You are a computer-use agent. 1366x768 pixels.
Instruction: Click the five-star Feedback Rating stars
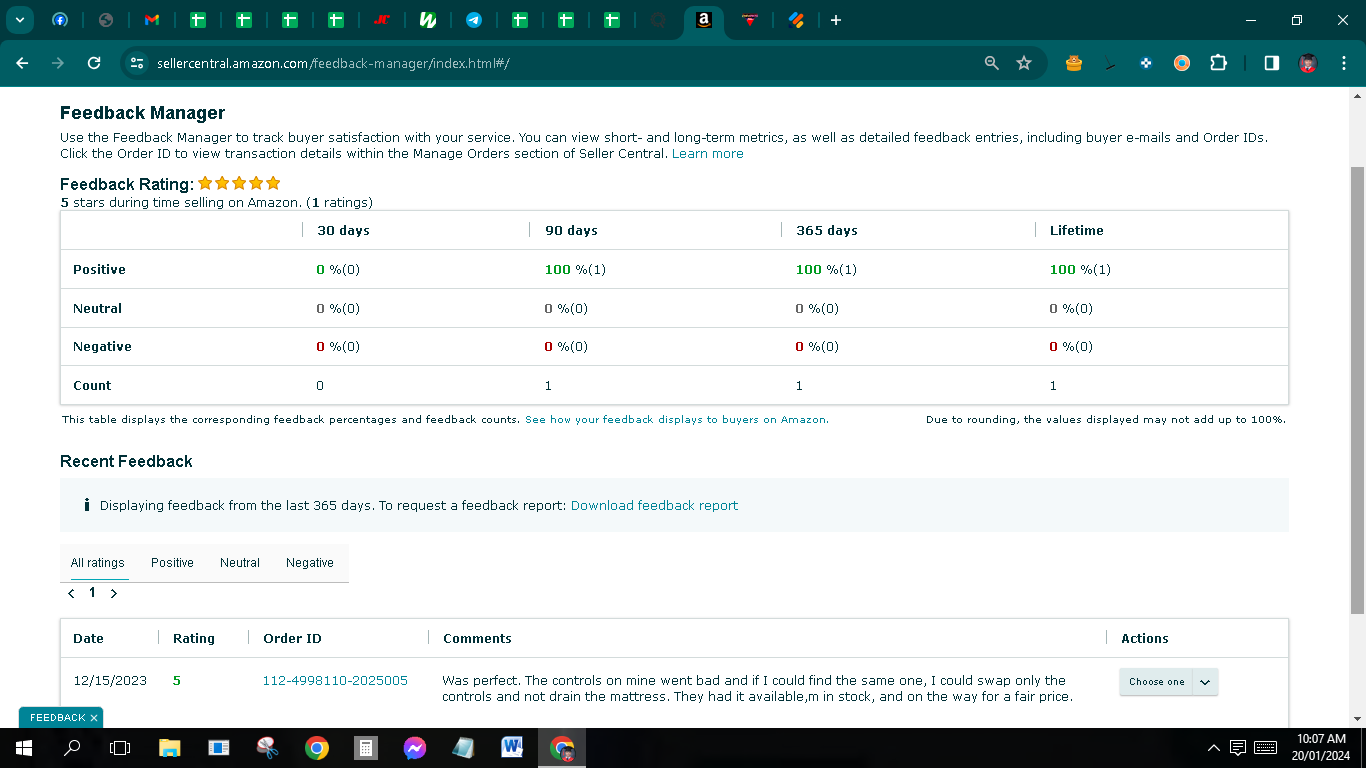pyautogui.click(x=239, y=184)
